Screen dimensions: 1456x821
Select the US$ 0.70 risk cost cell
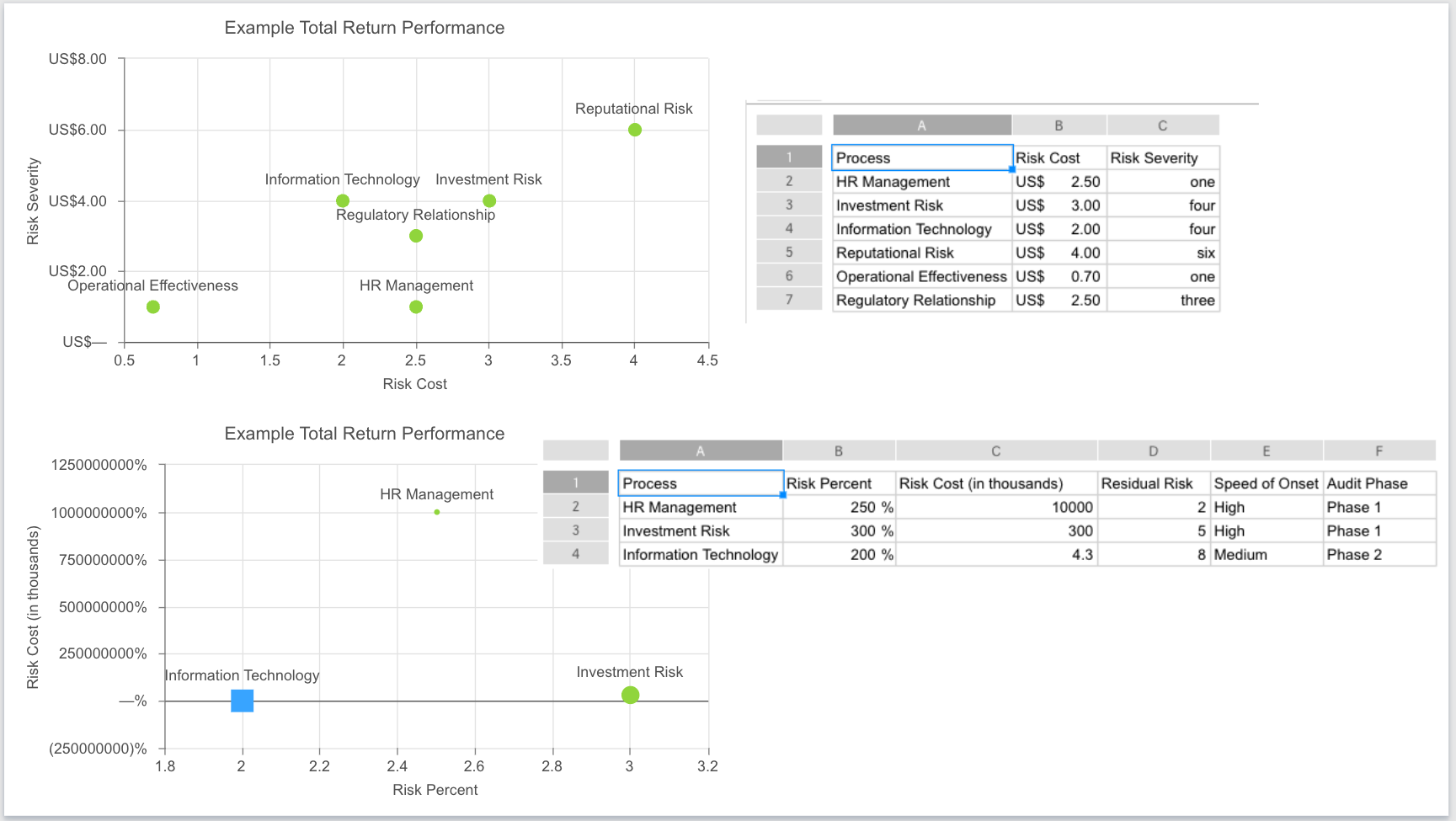click(x=1059, y=276)
